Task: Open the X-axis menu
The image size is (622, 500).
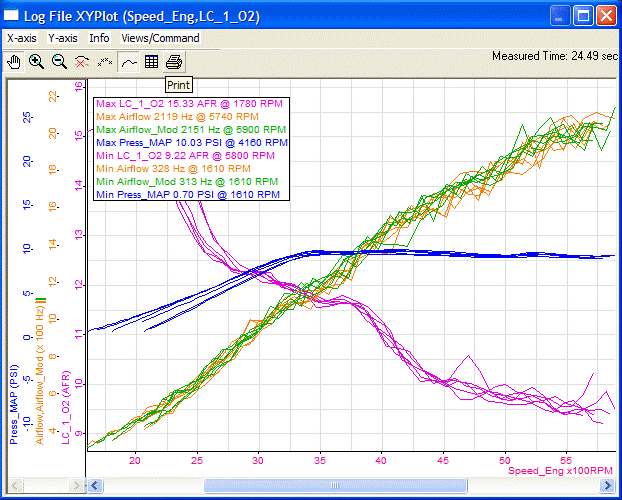Action: point(22,38)
